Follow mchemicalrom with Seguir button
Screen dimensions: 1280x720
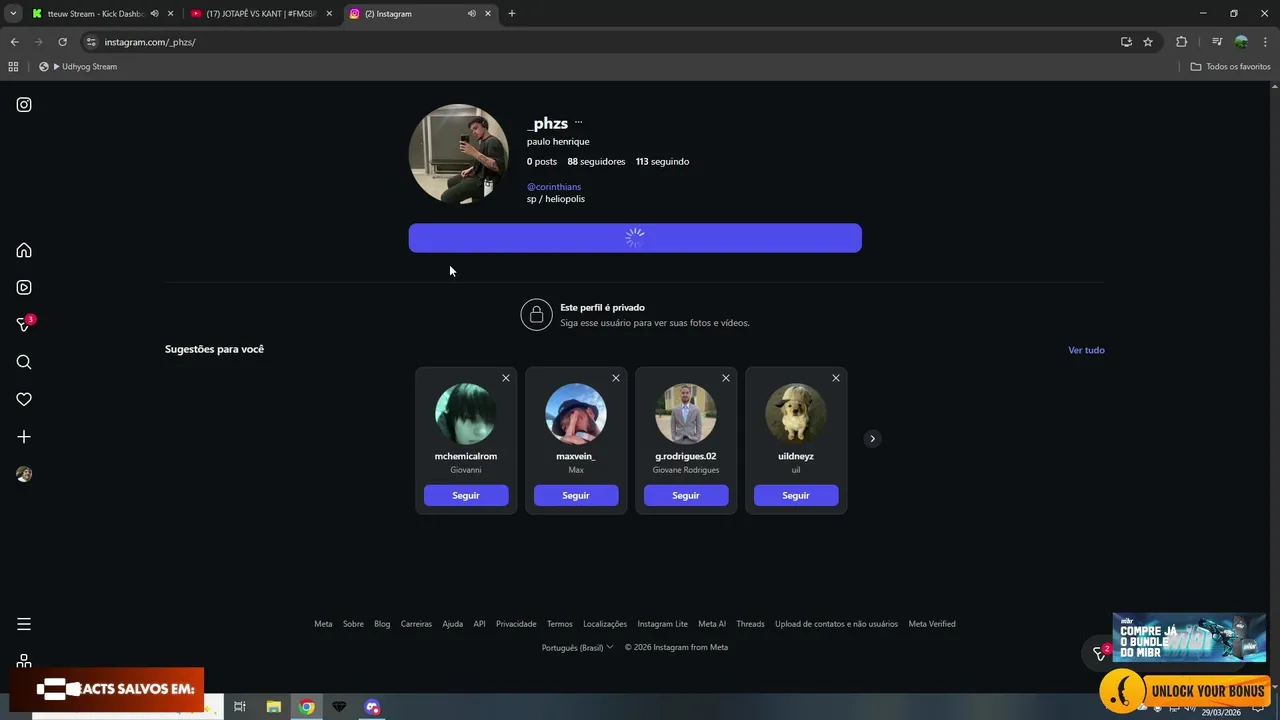466,496
